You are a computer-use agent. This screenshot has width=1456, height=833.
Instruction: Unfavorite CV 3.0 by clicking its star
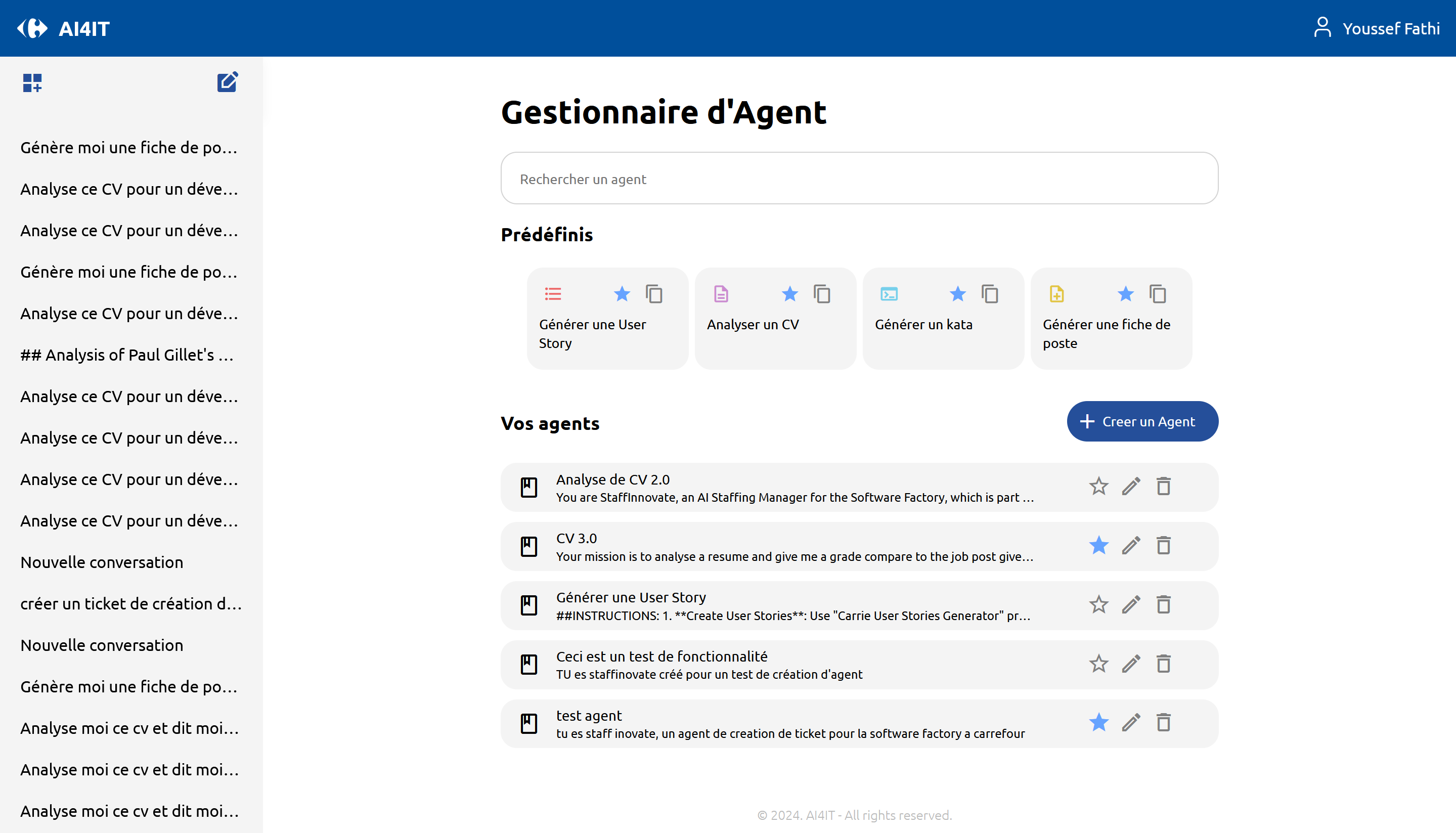(x=1098, y=546)
